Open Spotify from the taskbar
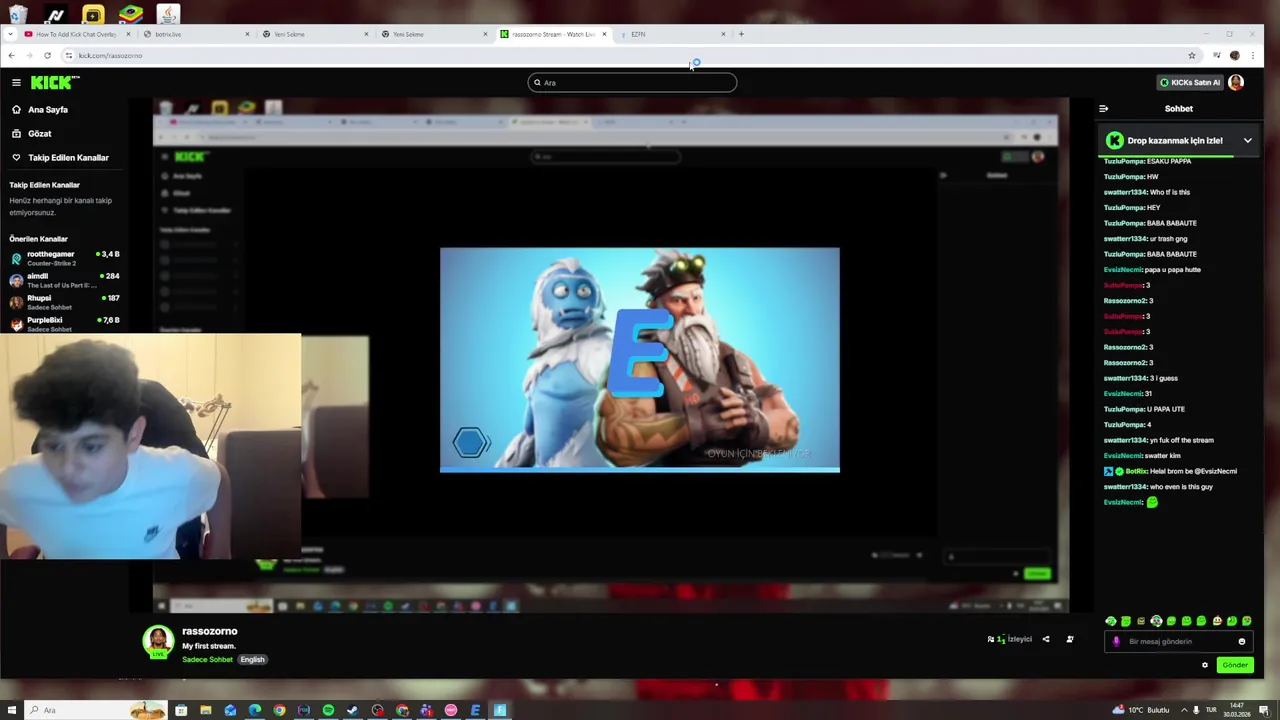Image resolution: width=1280 pixels, height=720 pixels. pos(328,710)
